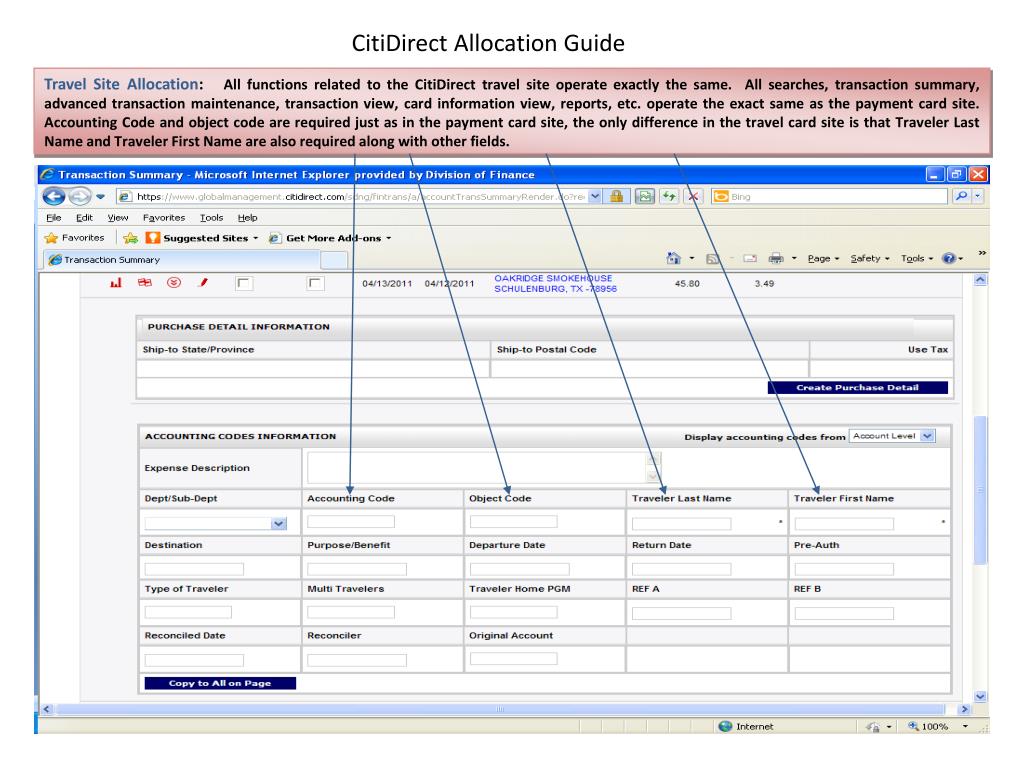
Task: Open the Safety dropdown menu
Action: coord(870,259)
